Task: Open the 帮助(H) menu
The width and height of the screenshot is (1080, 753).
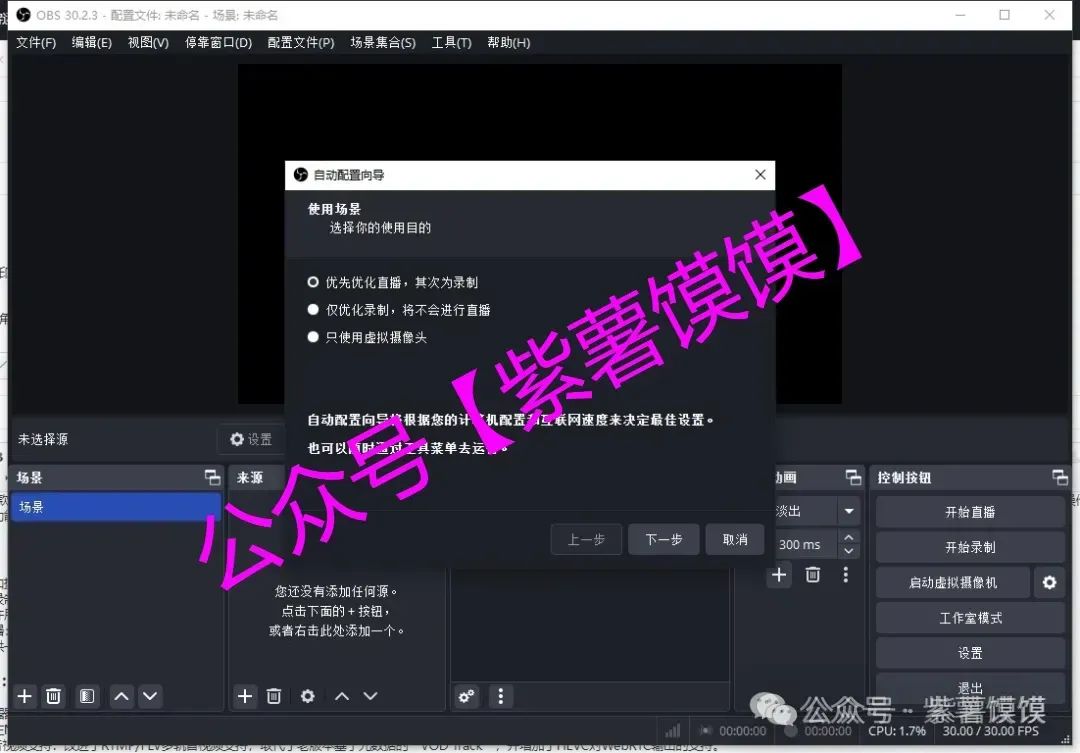Action: pos(508,43)
